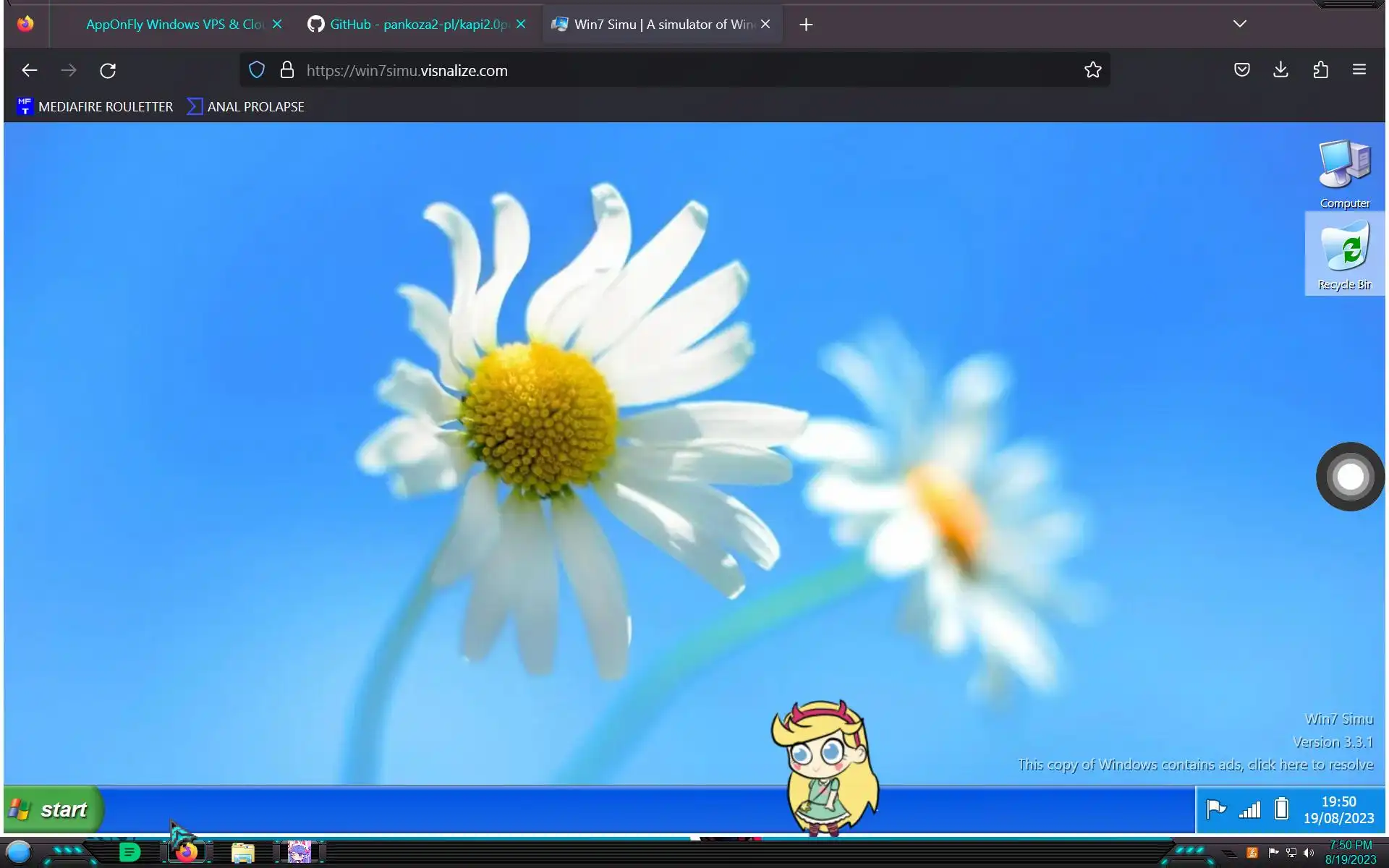Click the simulator network signal icon
1389x868 pixels.
coord(1249,809)
